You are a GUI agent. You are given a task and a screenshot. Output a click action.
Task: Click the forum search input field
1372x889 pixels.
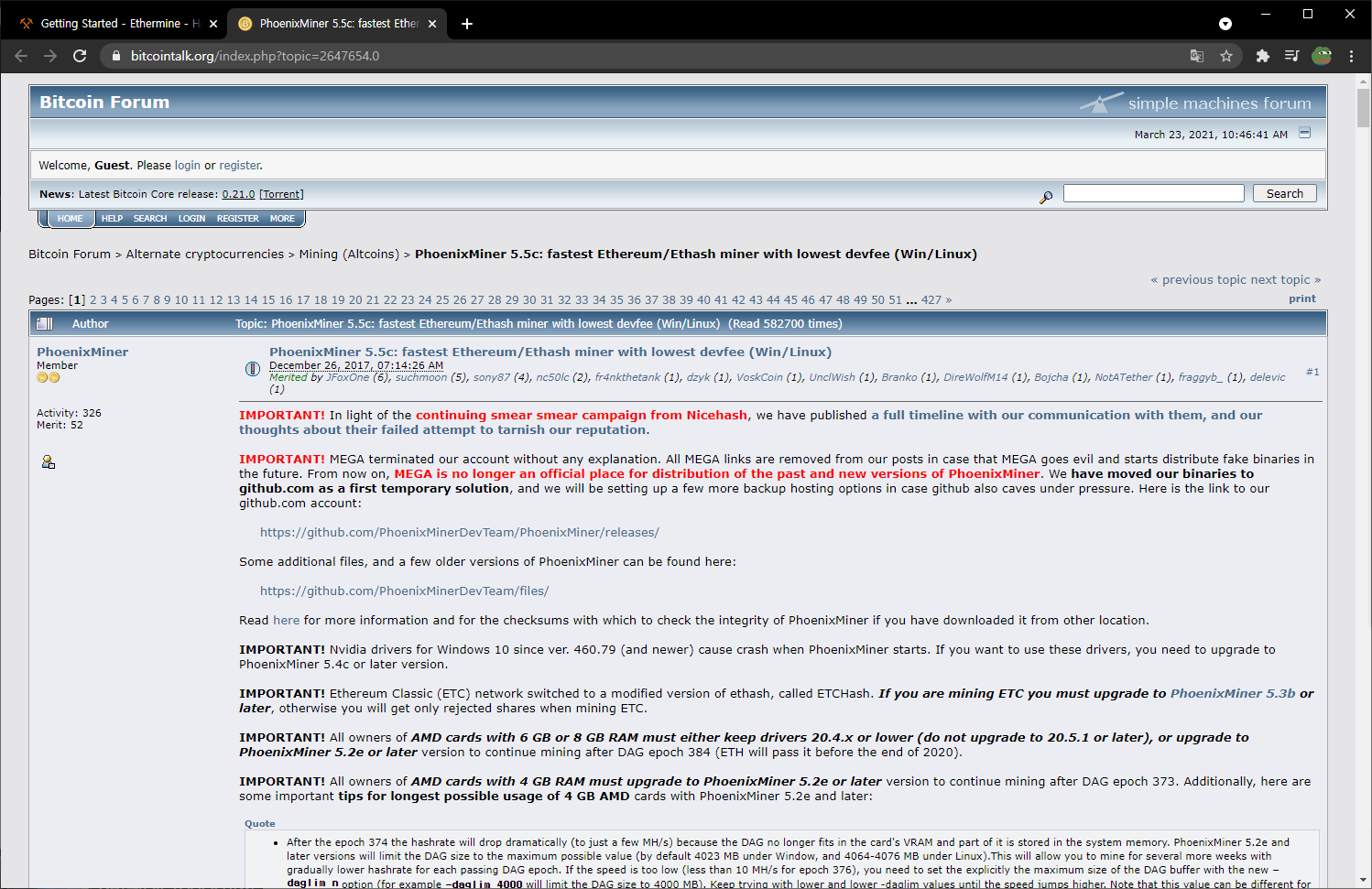pos(1153,193)
